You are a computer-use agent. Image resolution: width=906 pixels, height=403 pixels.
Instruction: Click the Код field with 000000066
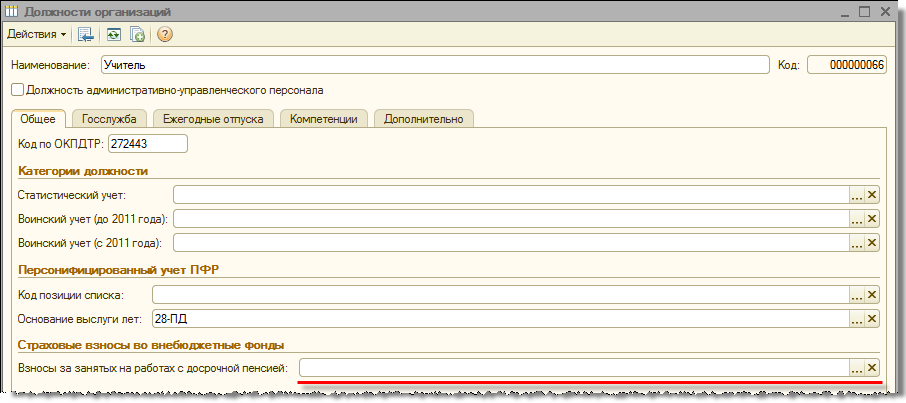[x=846, y=65]
